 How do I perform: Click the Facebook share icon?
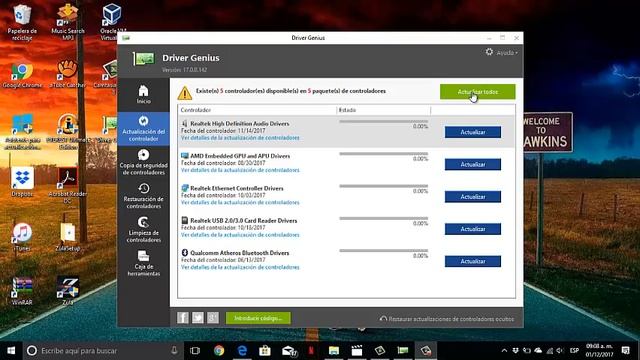183,318
